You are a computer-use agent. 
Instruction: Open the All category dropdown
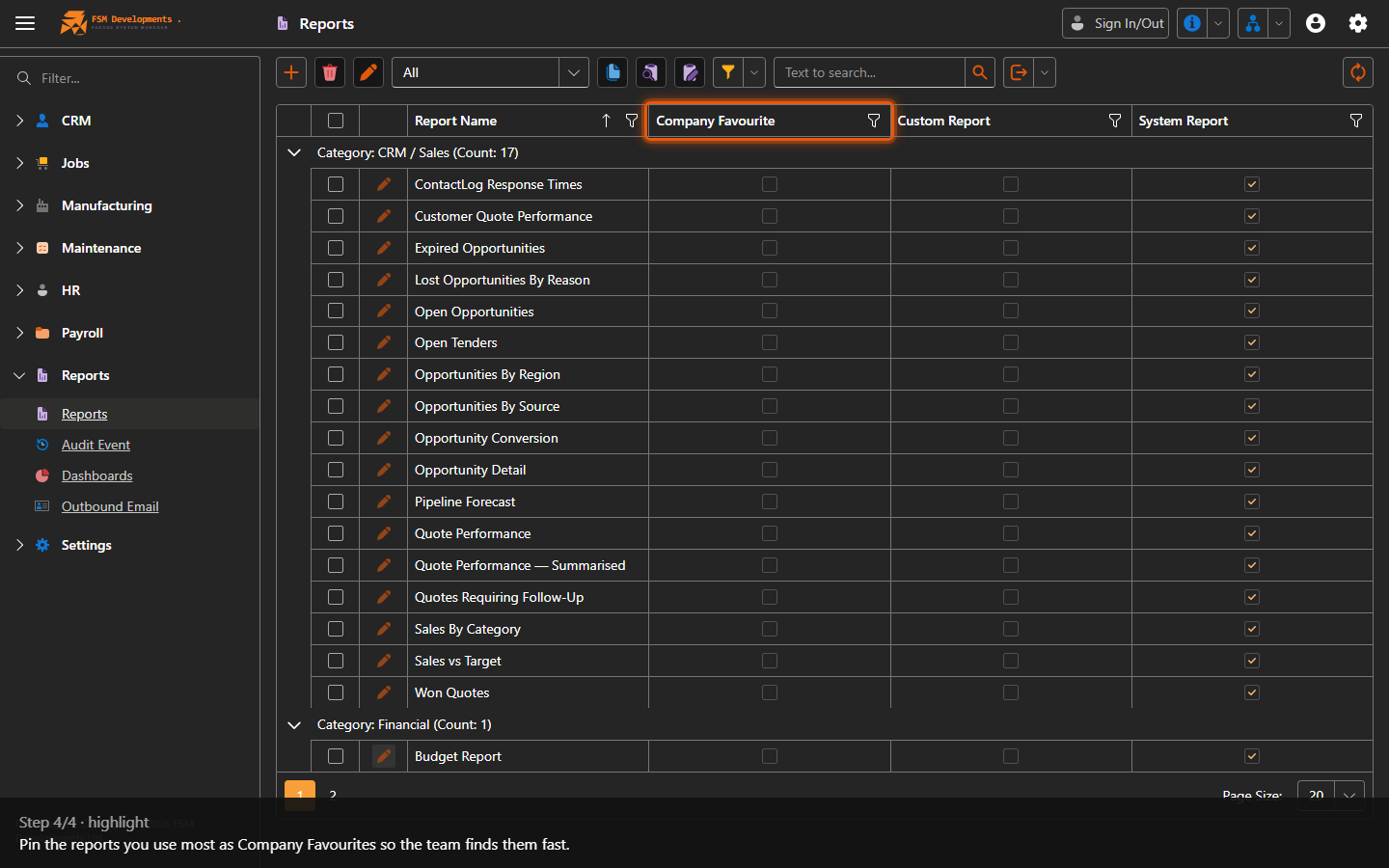coord(490,72)
